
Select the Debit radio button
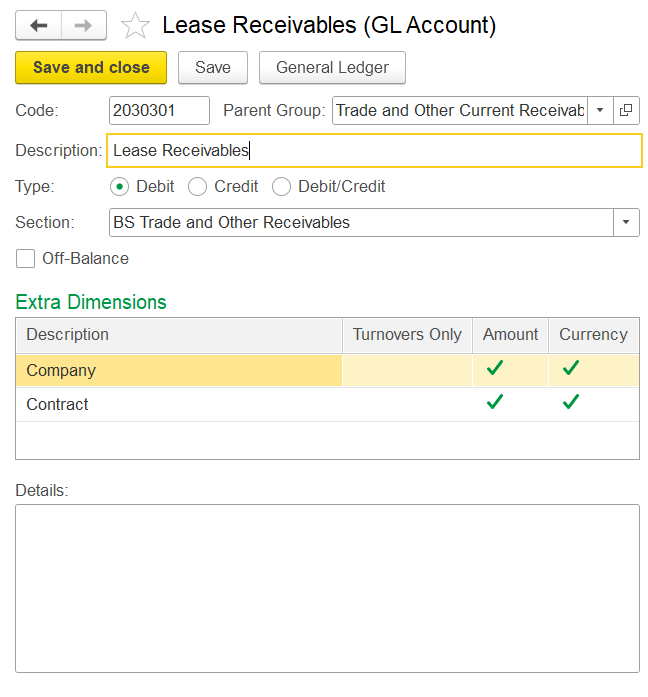(120, 186)
